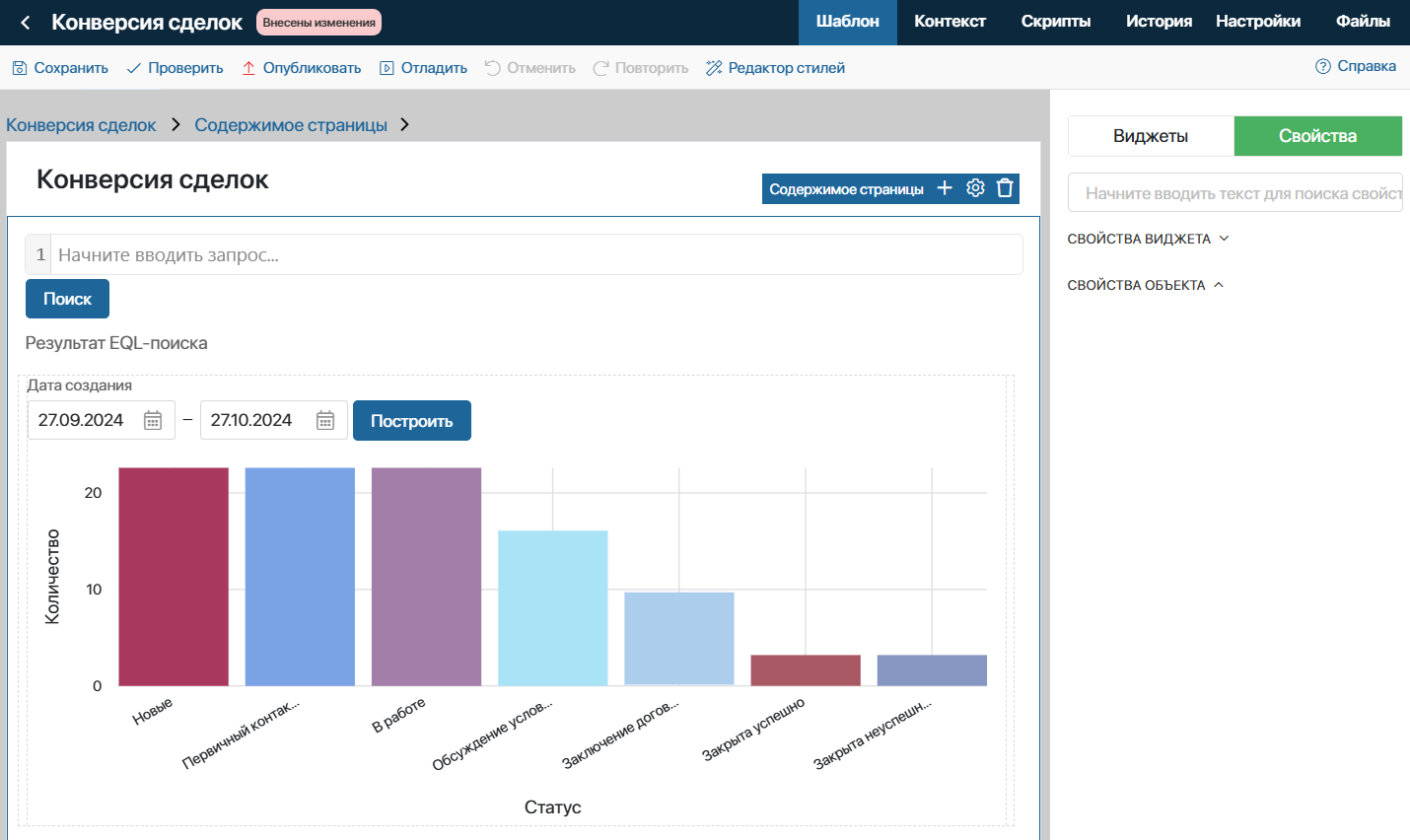
Task: Open the Отладить debug tool
Action: click(x=424, y=68)
